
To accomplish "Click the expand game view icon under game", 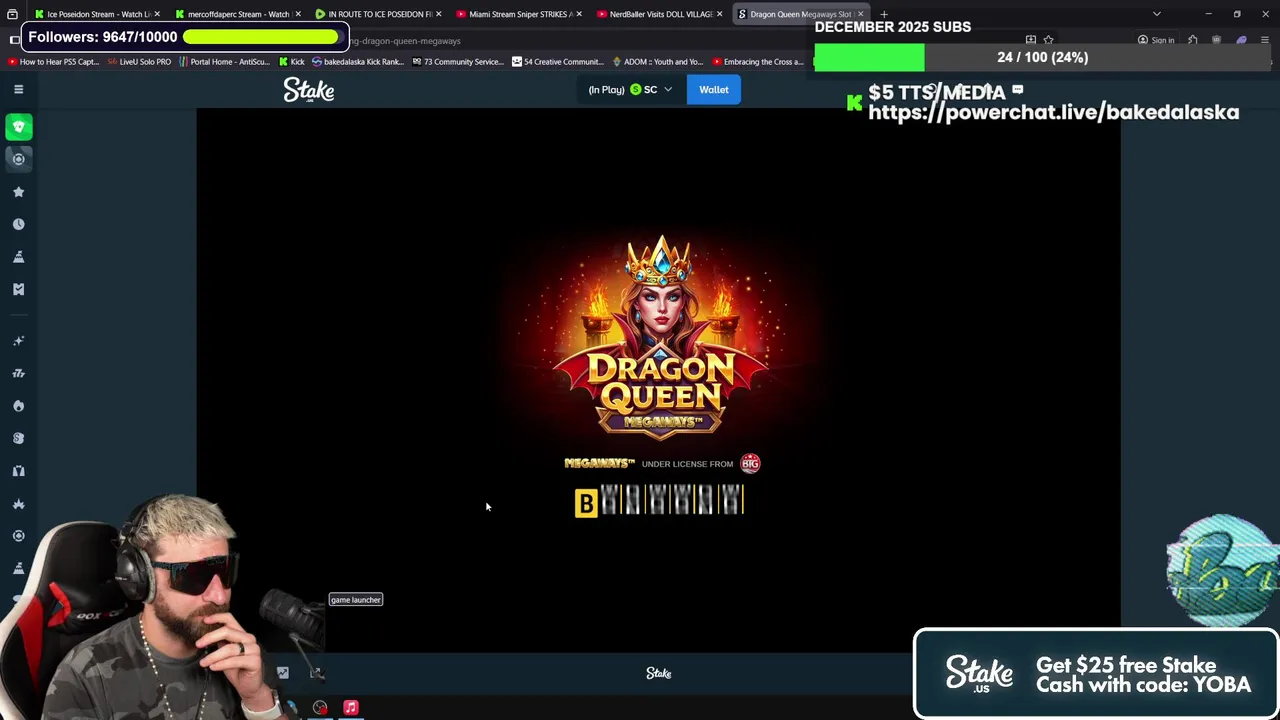I will (x=316, y=673).
